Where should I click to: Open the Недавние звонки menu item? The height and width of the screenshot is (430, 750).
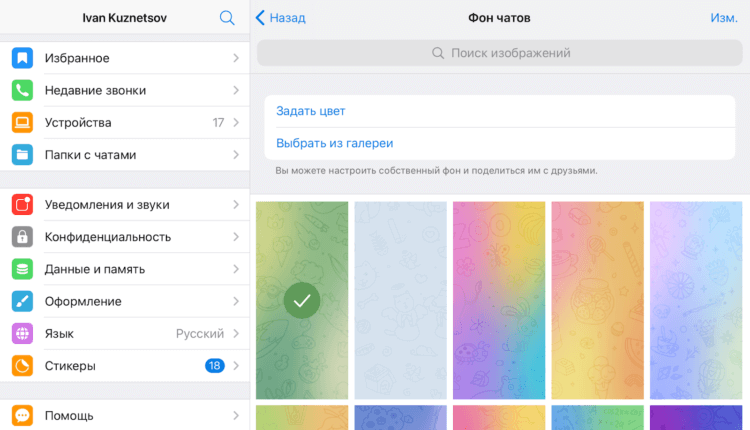[x=125, y=90]
